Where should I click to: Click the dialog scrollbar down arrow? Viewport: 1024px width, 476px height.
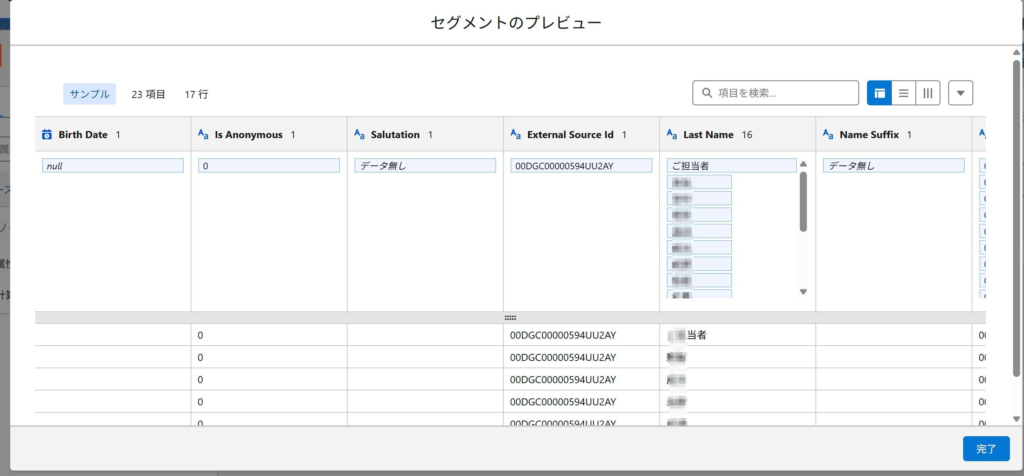coord(1016,419)
